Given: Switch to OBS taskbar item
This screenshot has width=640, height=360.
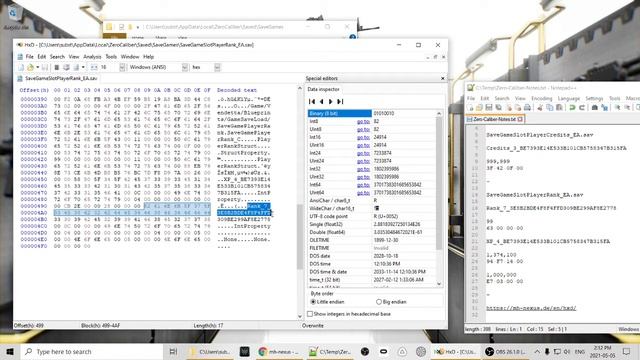Looking at the screenshot, I should tap(506, 351).
